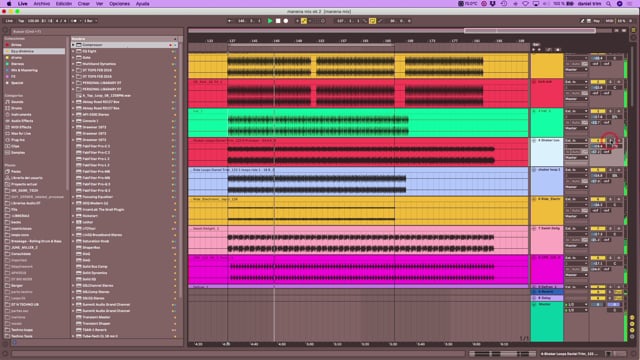Open GR Kick track Ext. In input dropdown
Viewport: 640px width, 360px height.
(x=576, y=82)
